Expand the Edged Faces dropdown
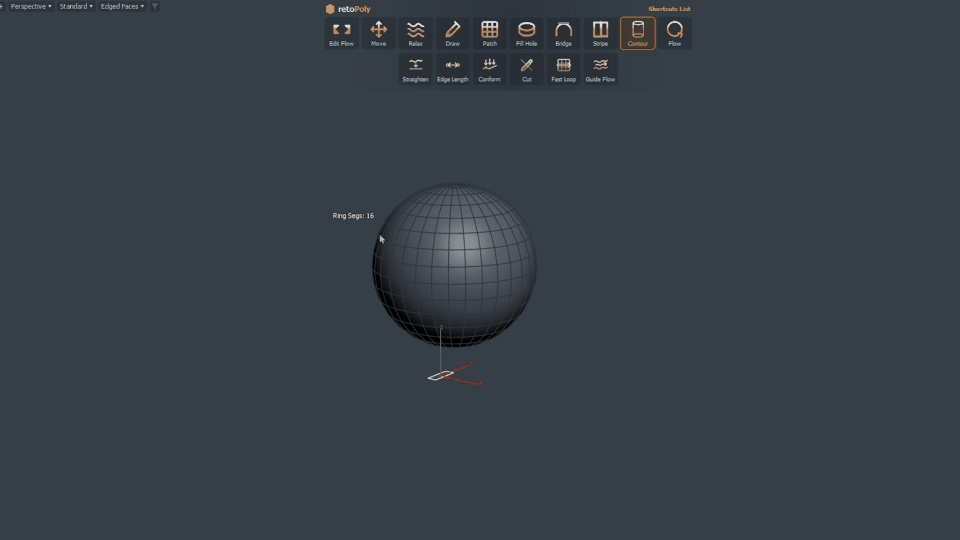Screen dimensions: 960x540 click(x=122, y=6)
